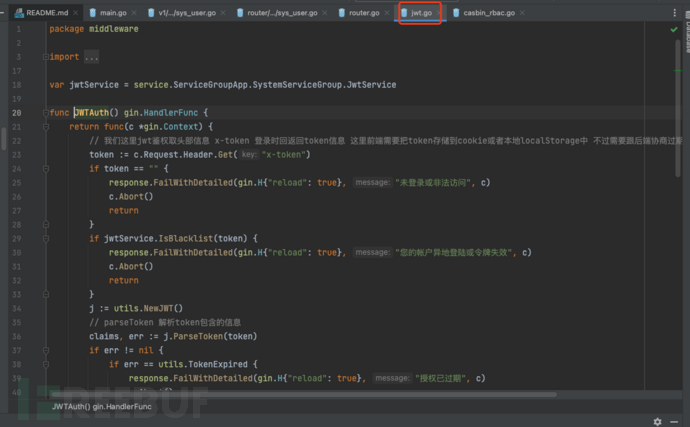Open the settings gear in bottom bar
This screenshot has width=690, height=427.
(x=657, y=421)
